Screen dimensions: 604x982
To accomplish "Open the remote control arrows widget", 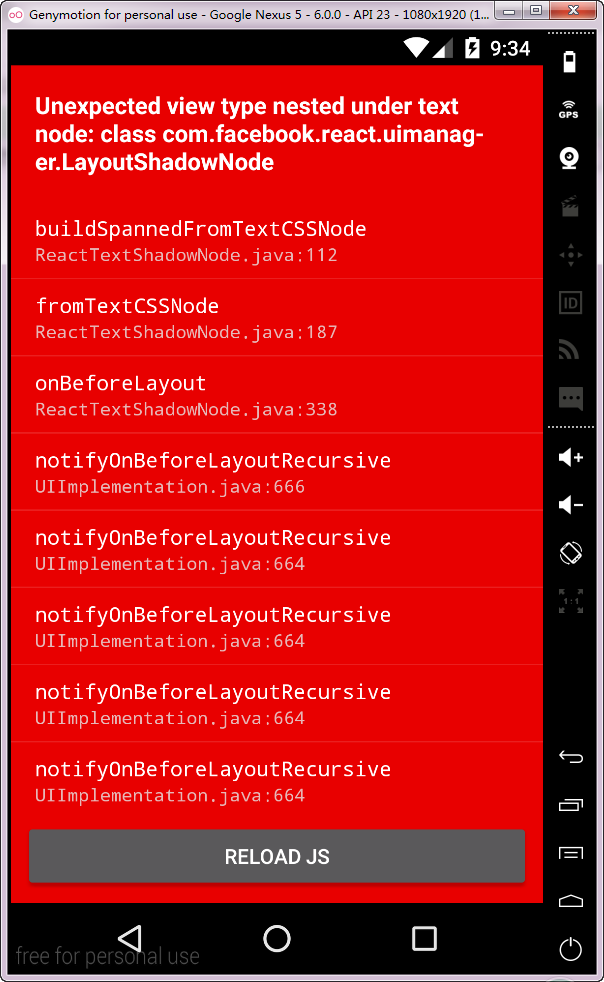I will point(571,255).
